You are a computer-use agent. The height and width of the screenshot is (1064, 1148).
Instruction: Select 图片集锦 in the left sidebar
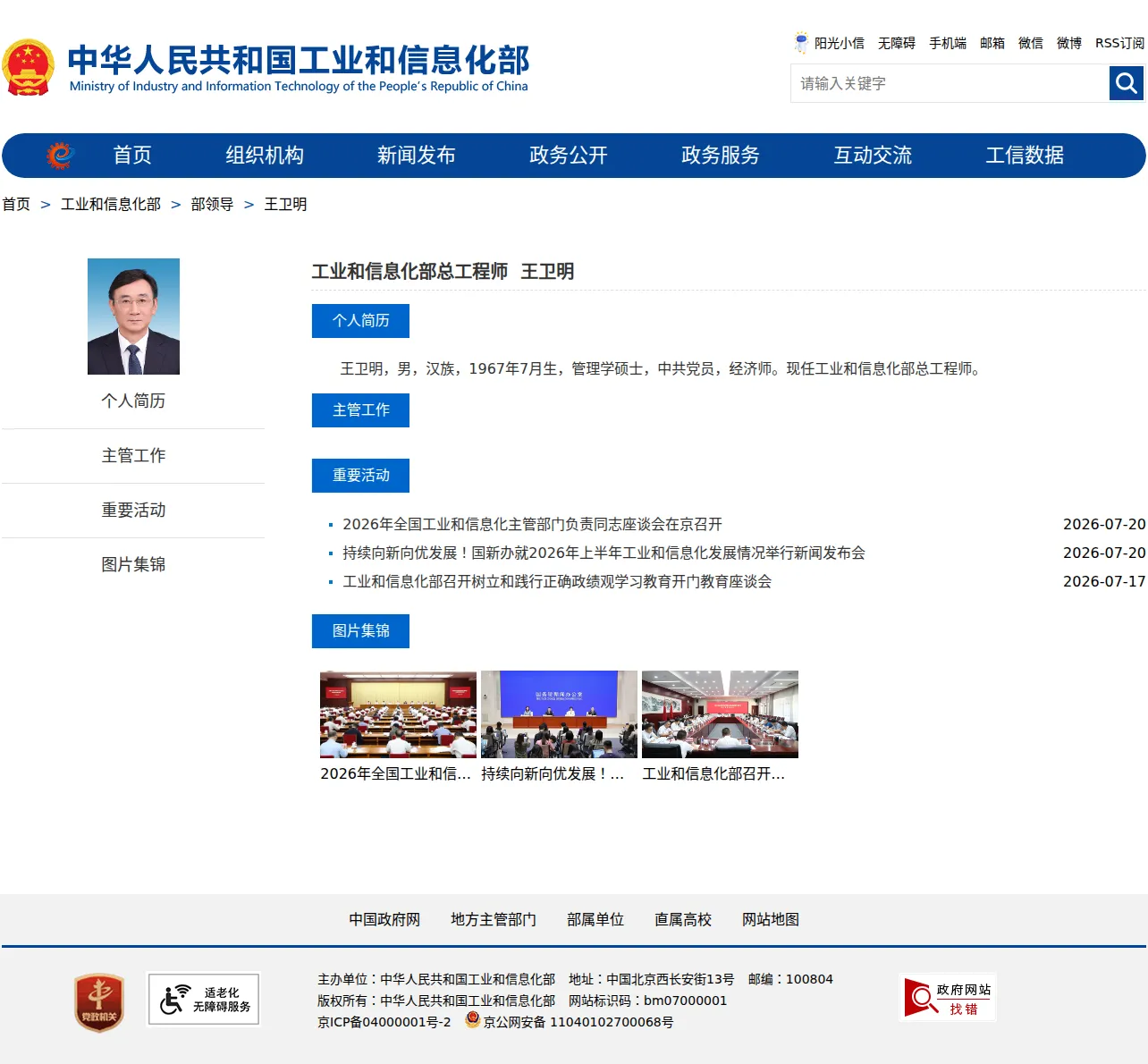click(x=133, y=565)
